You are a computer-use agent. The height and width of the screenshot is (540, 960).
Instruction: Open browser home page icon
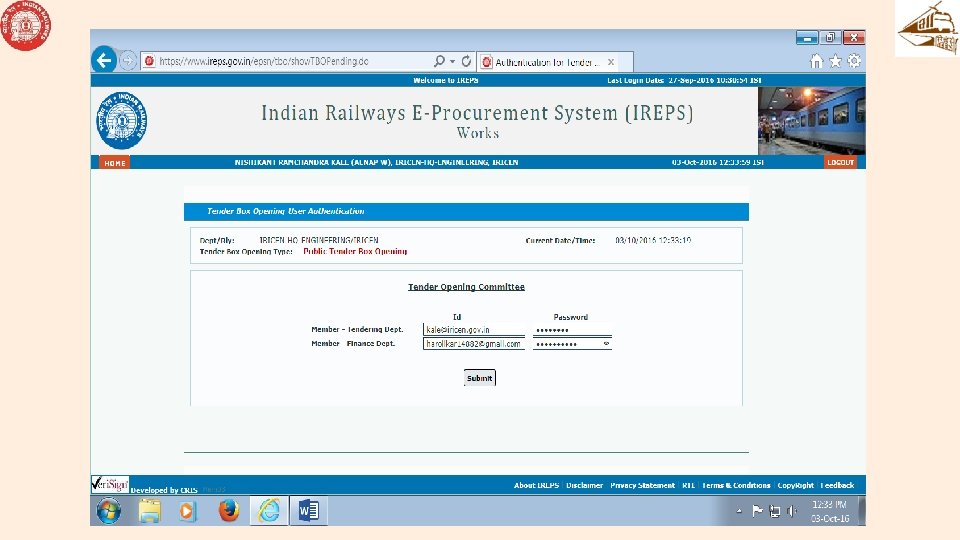816,61
